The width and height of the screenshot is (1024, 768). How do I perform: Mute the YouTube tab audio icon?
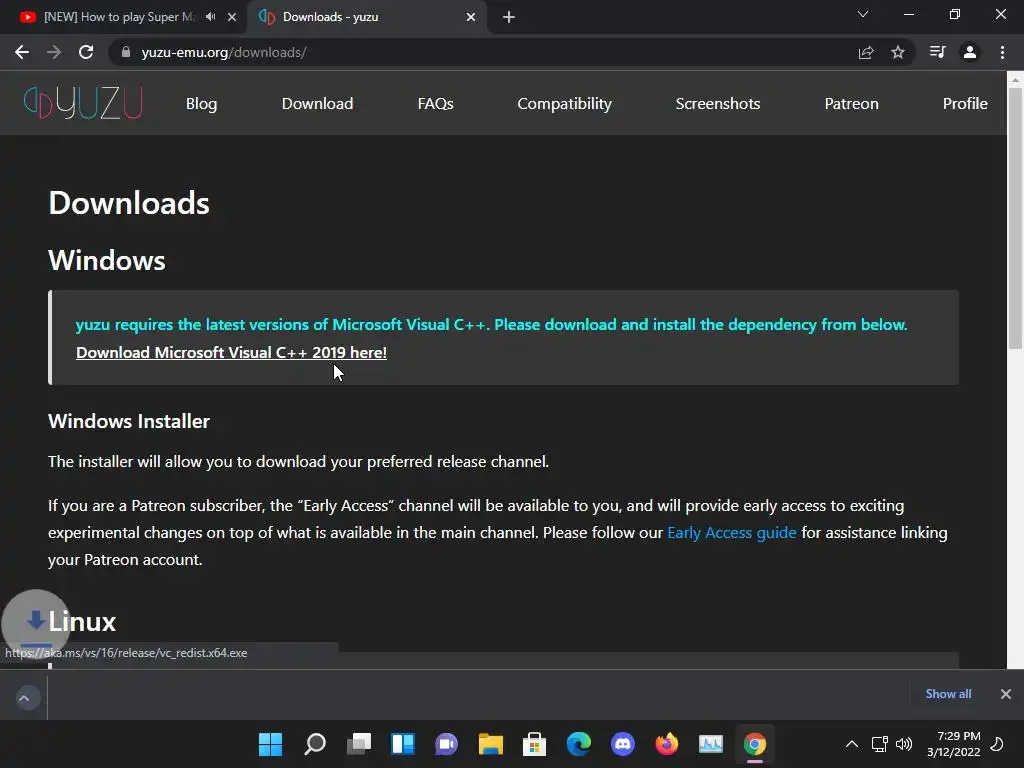pyautogui.click(x=210, y=17)
